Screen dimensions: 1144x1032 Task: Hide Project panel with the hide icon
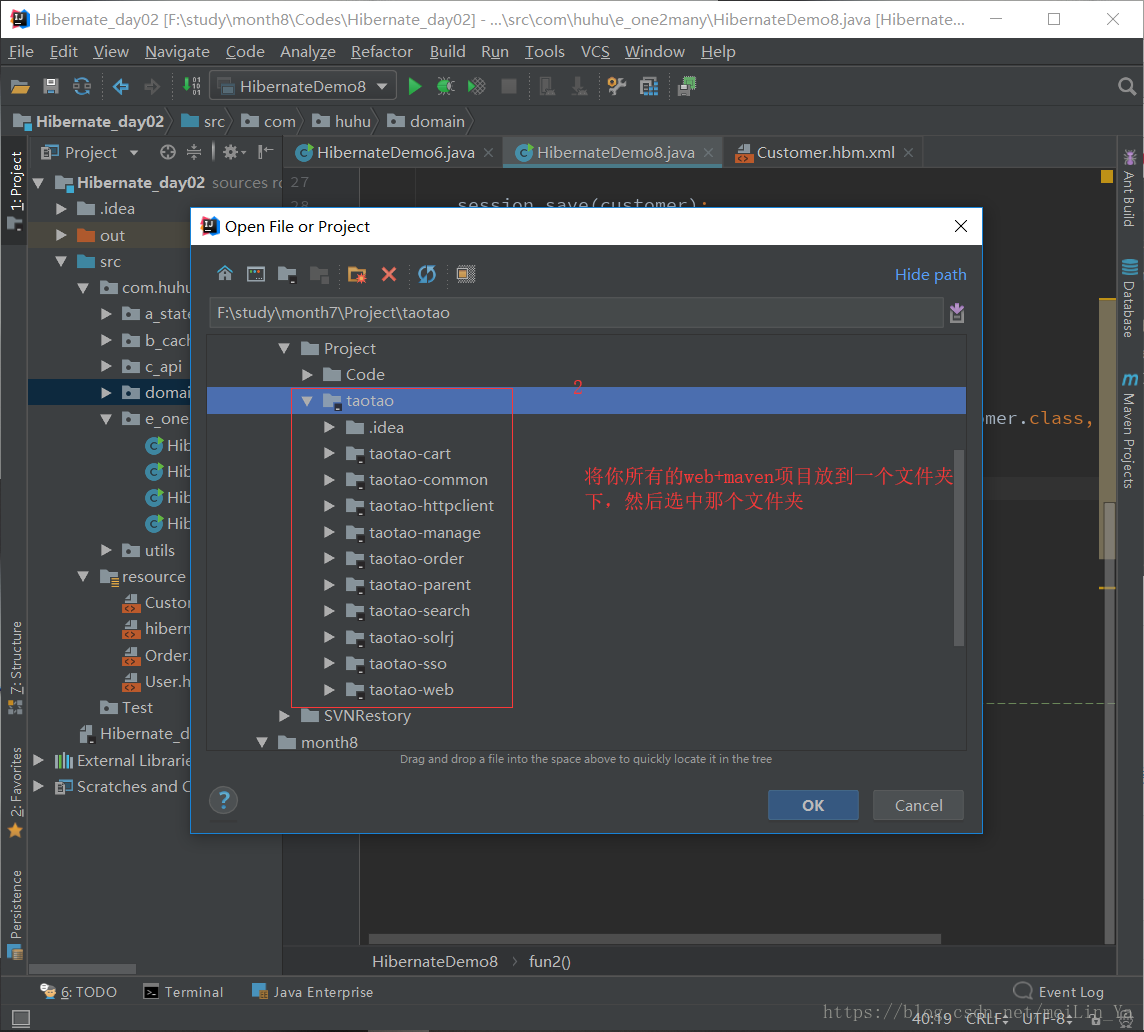[x=266, y=152]
